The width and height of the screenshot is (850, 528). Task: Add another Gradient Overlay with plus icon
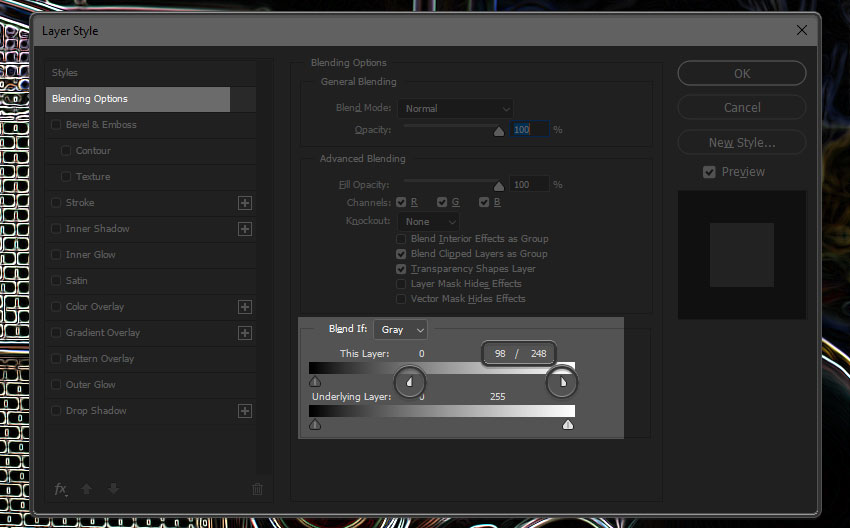click(x=245, y=333)
